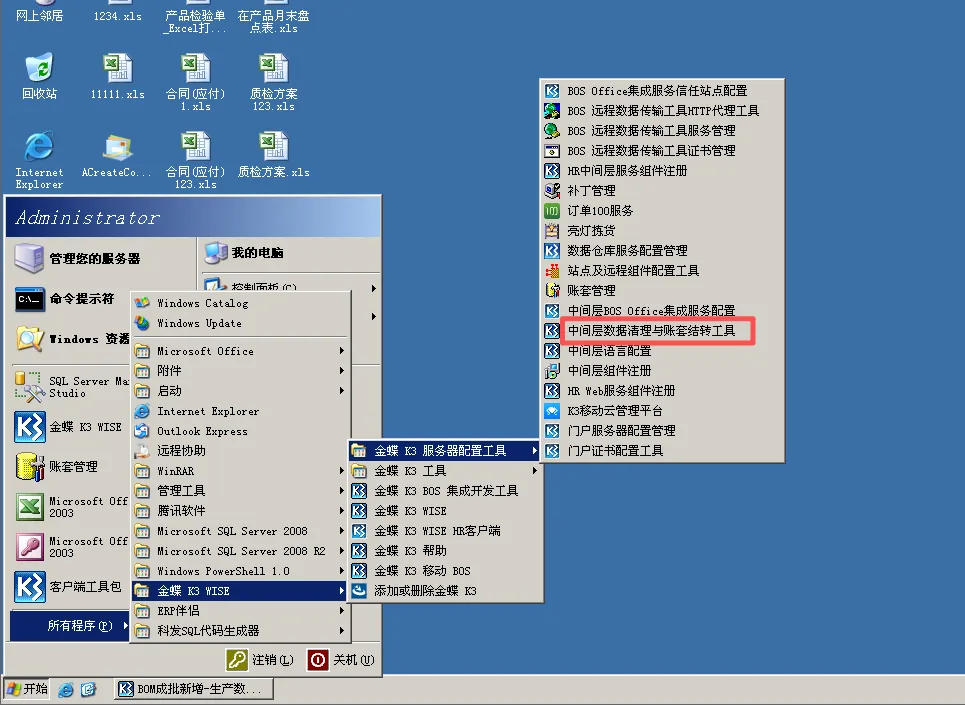Select 质检方案.xls desktop file

tap(274, 154)
